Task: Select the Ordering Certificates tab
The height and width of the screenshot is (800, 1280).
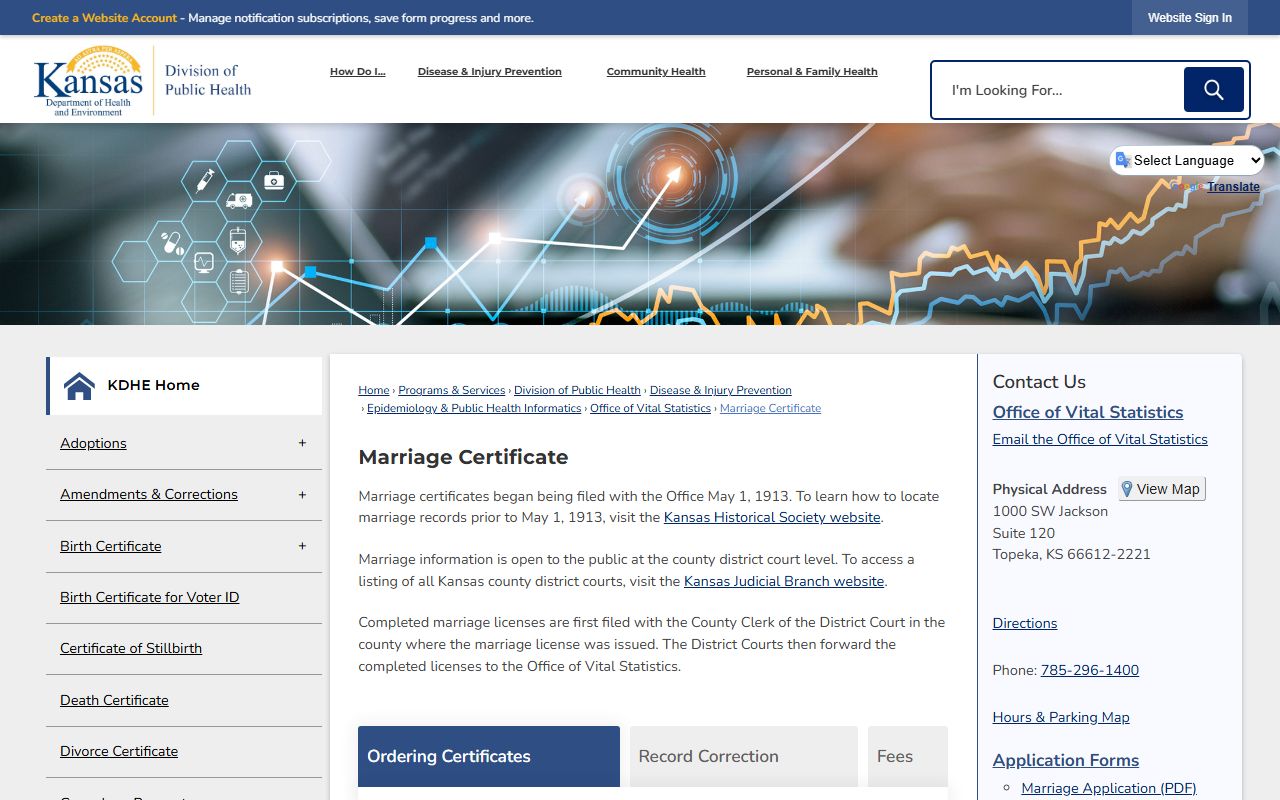Action: click(x=489, y=756)
